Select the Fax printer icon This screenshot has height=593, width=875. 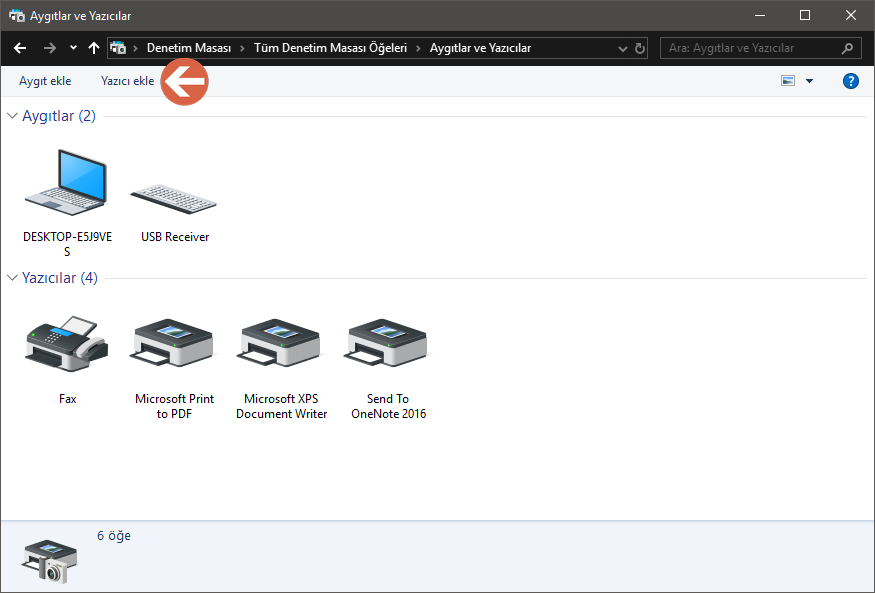coord(67,344)
